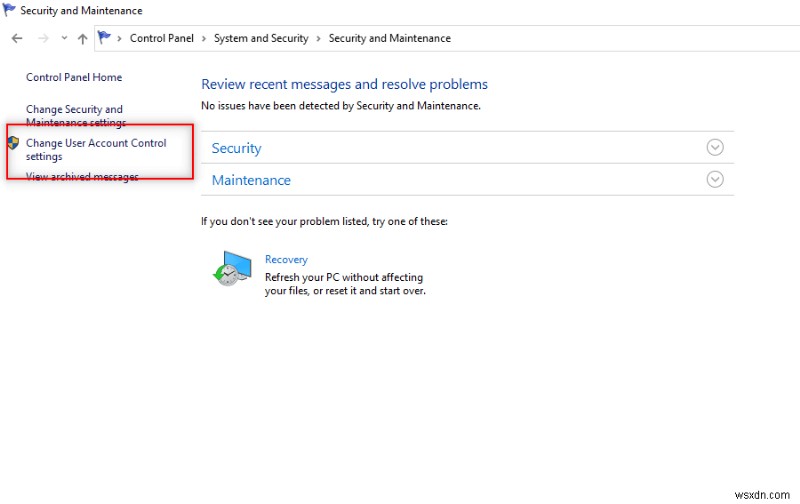
Task: Open the recent locations dropdown
Action: [64, 38]
